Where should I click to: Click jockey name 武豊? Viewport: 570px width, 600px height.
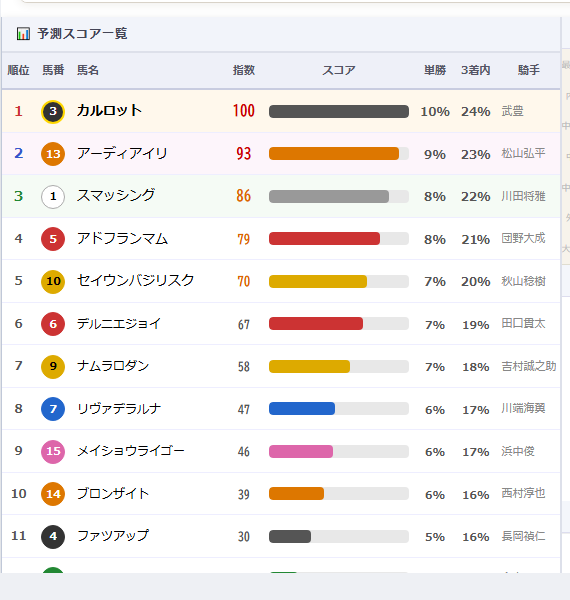coord(513,111)
